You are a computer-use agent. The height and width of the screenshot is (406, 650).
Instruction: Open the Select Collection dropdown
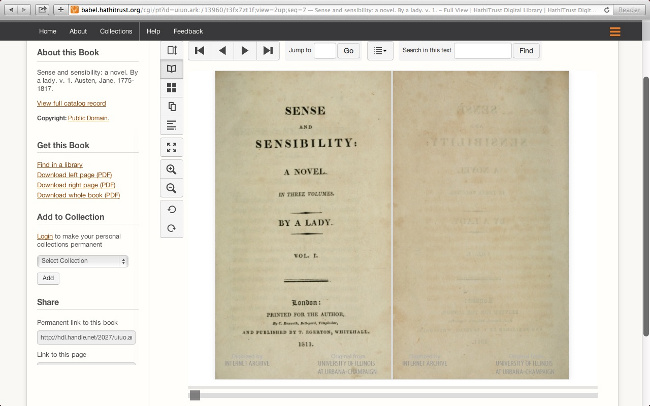click(x=83, y=261)
